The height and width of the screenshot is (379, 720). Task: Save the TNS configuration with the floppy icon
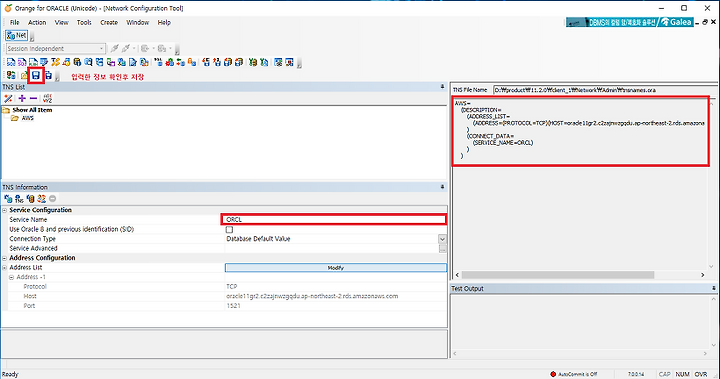(x=36, y=75)
